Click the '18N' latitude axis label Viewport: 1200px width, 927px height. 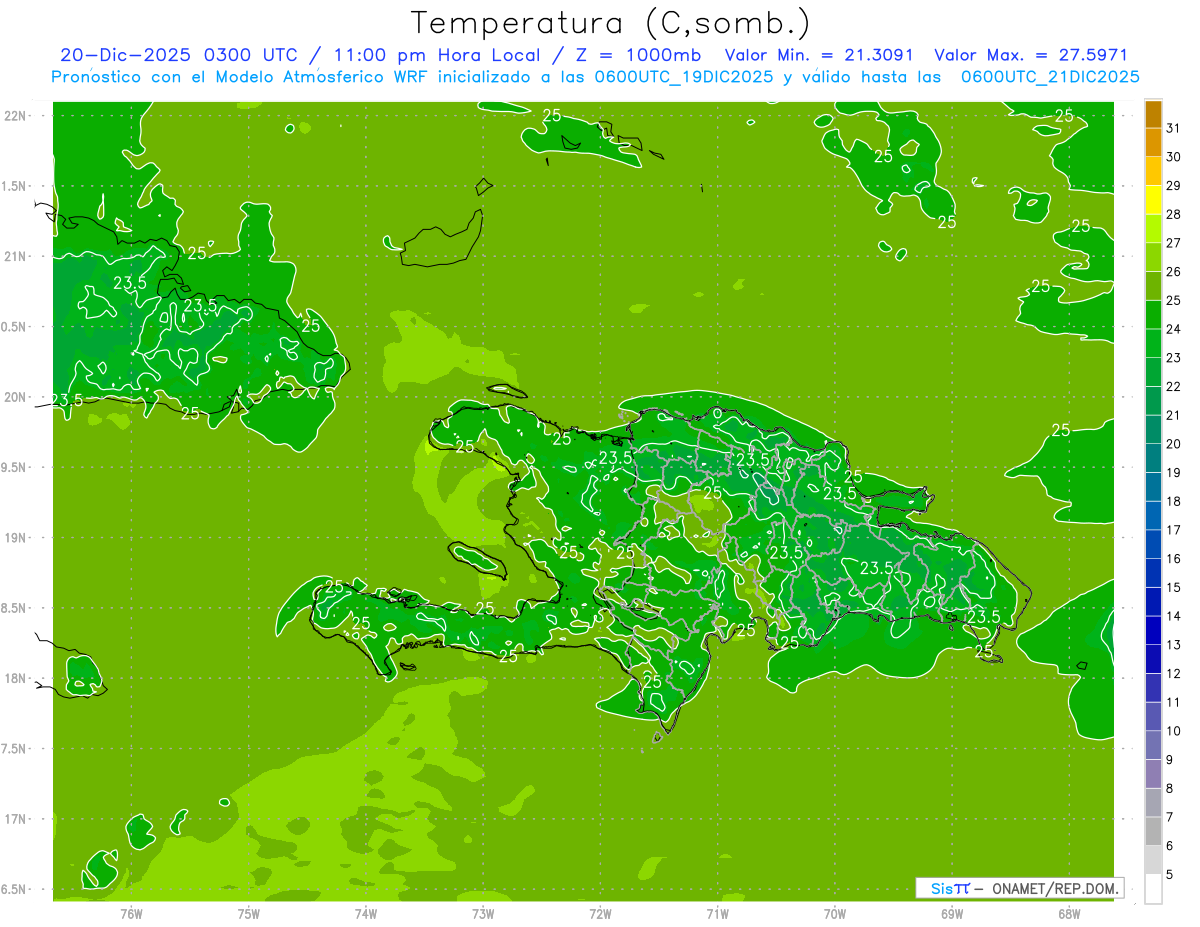[14, 678]
